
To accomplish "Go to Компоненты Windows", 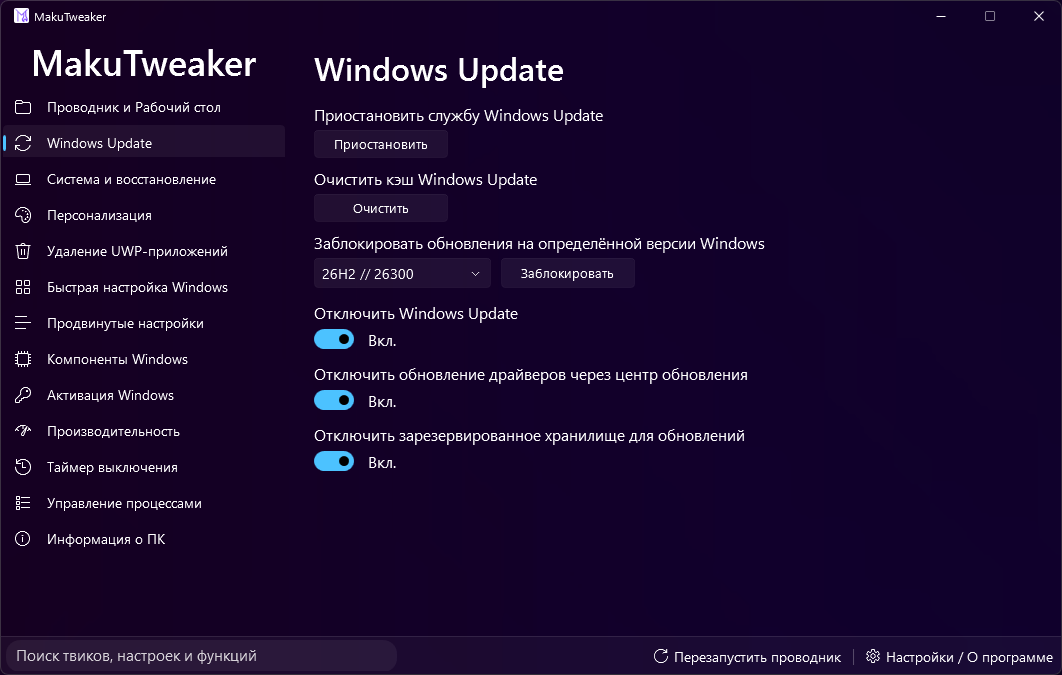I will (x=144, y=359).
